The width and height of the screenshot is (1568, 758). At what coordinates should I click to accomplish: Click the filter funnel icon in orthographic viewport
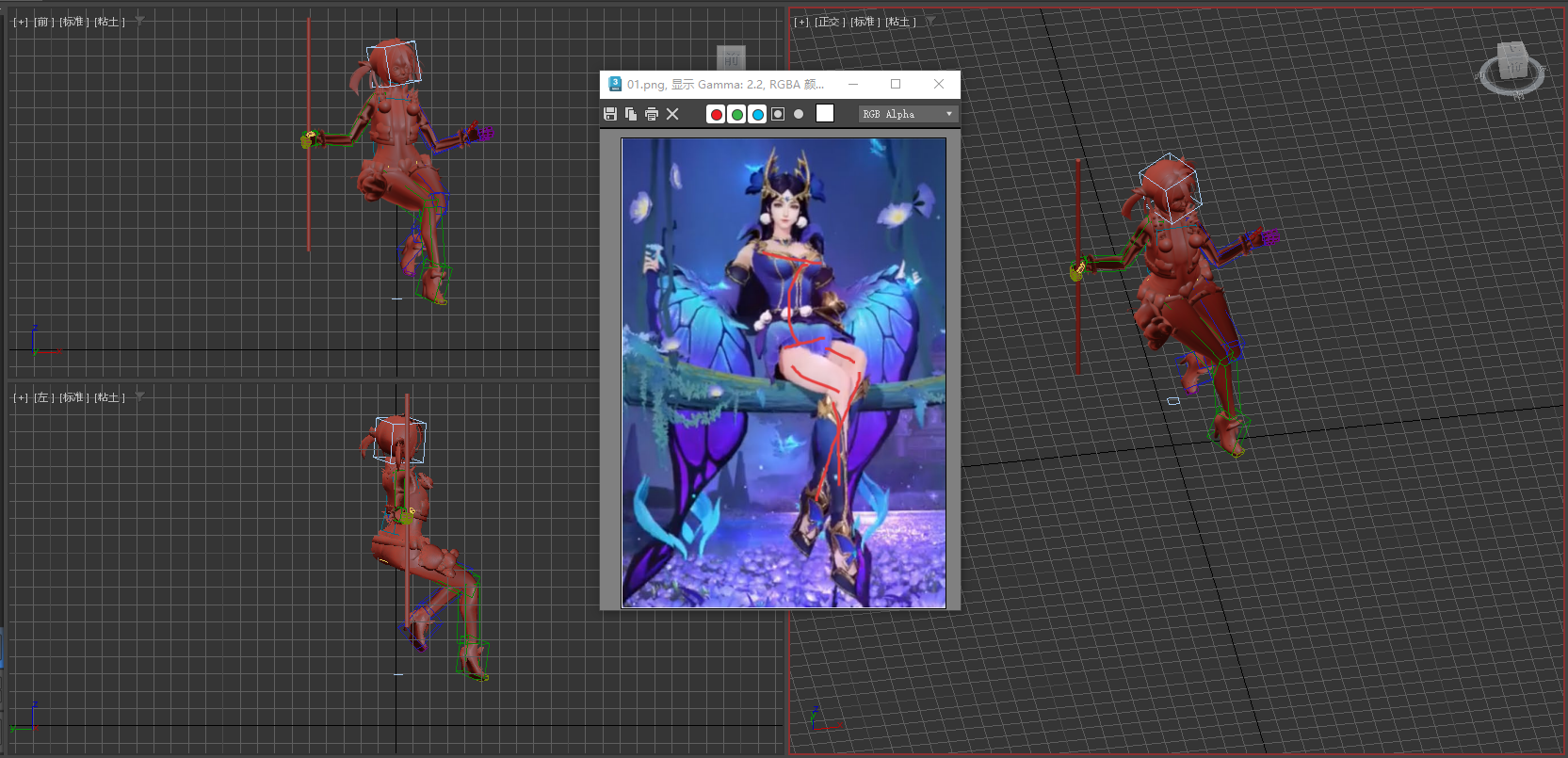coord(930,21)
